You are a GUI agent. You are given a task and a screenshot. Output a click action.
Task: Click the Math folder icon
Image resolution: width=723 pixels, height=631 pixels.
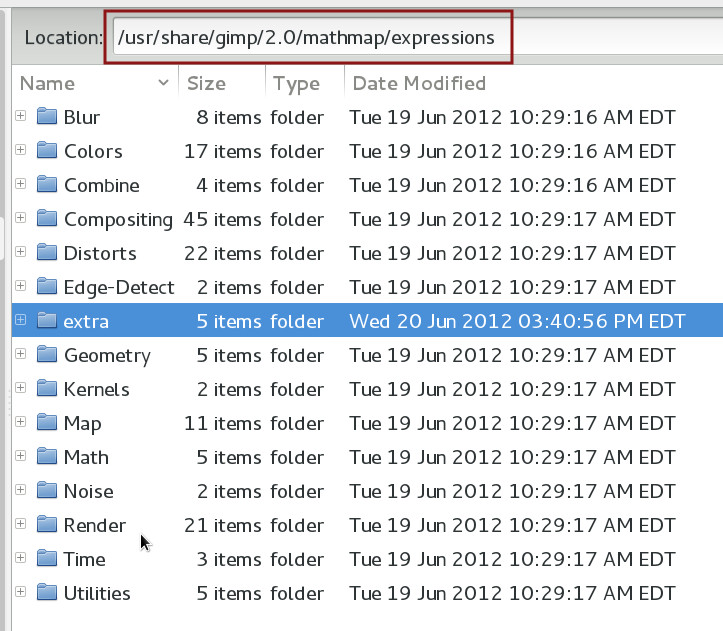tap(47, 456)
